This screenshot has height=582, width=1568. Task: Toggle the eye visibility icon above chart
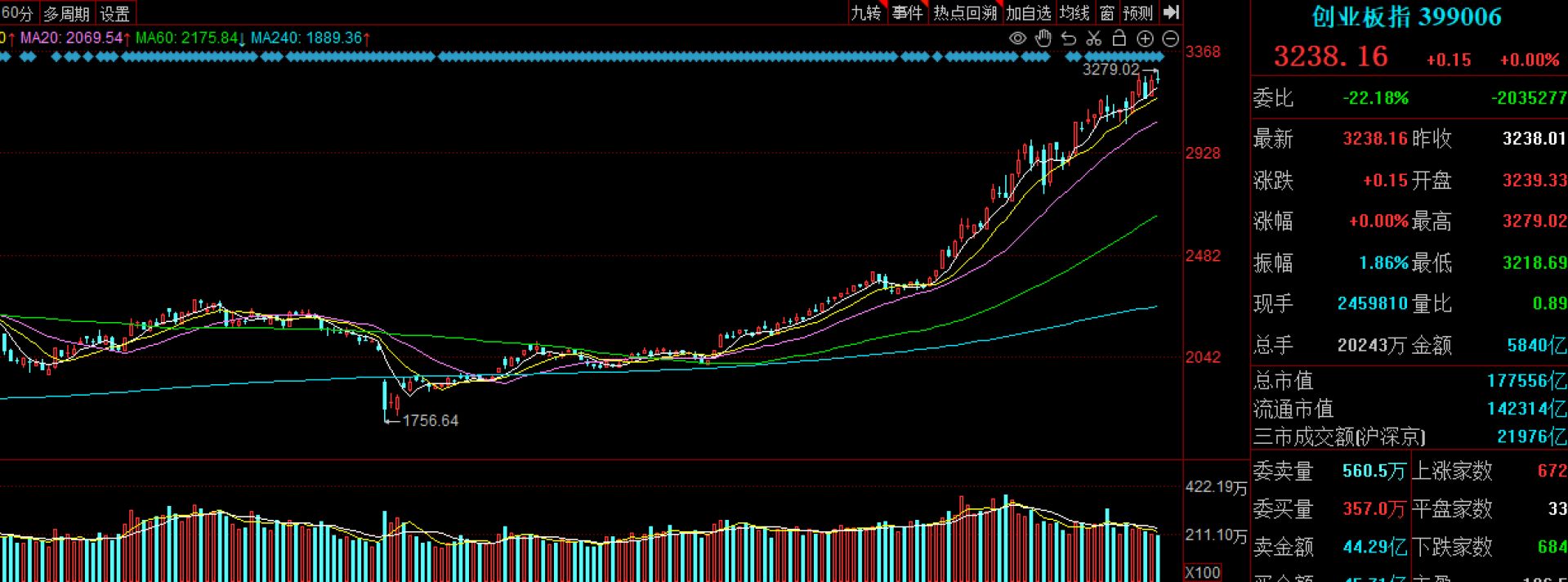[1017, 38]
